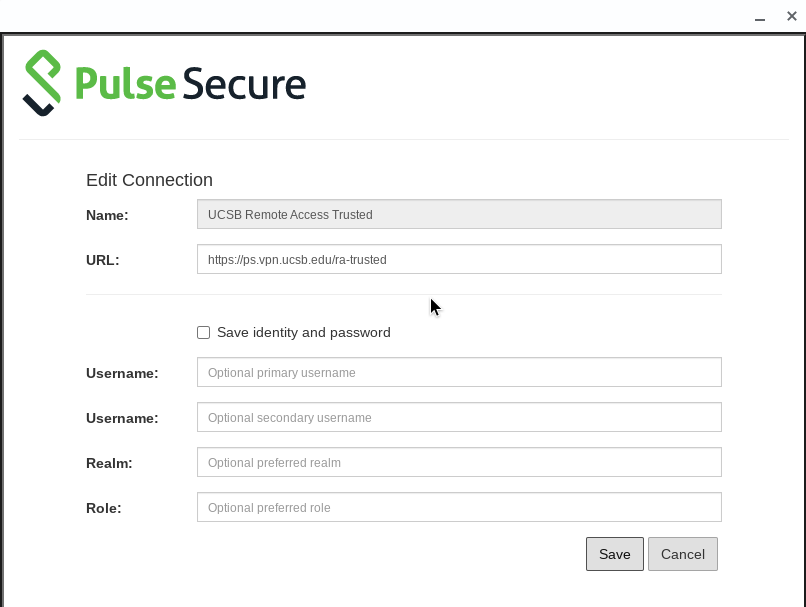The height and width of the screenshot is (607, 806).
Task: Click into the URL input field
Action: click(459, 259)
